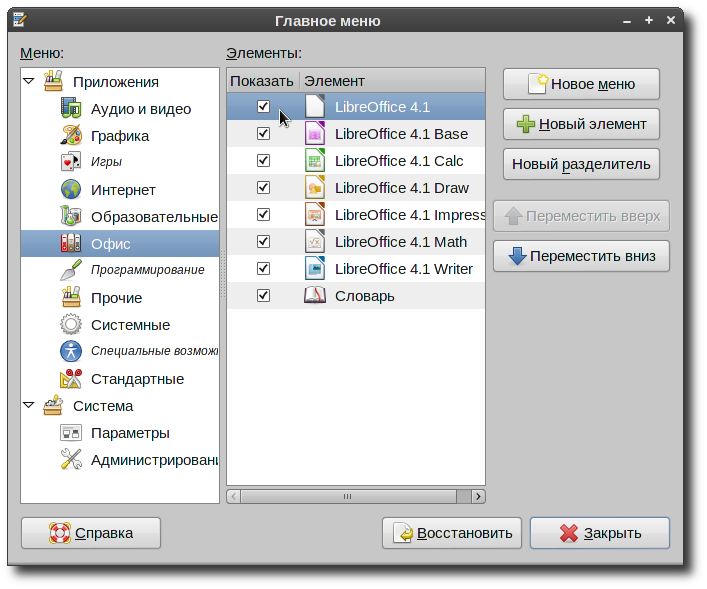707x589 pixels.
Task: Click the Параметры preferences icon
Action: (71, 433)
